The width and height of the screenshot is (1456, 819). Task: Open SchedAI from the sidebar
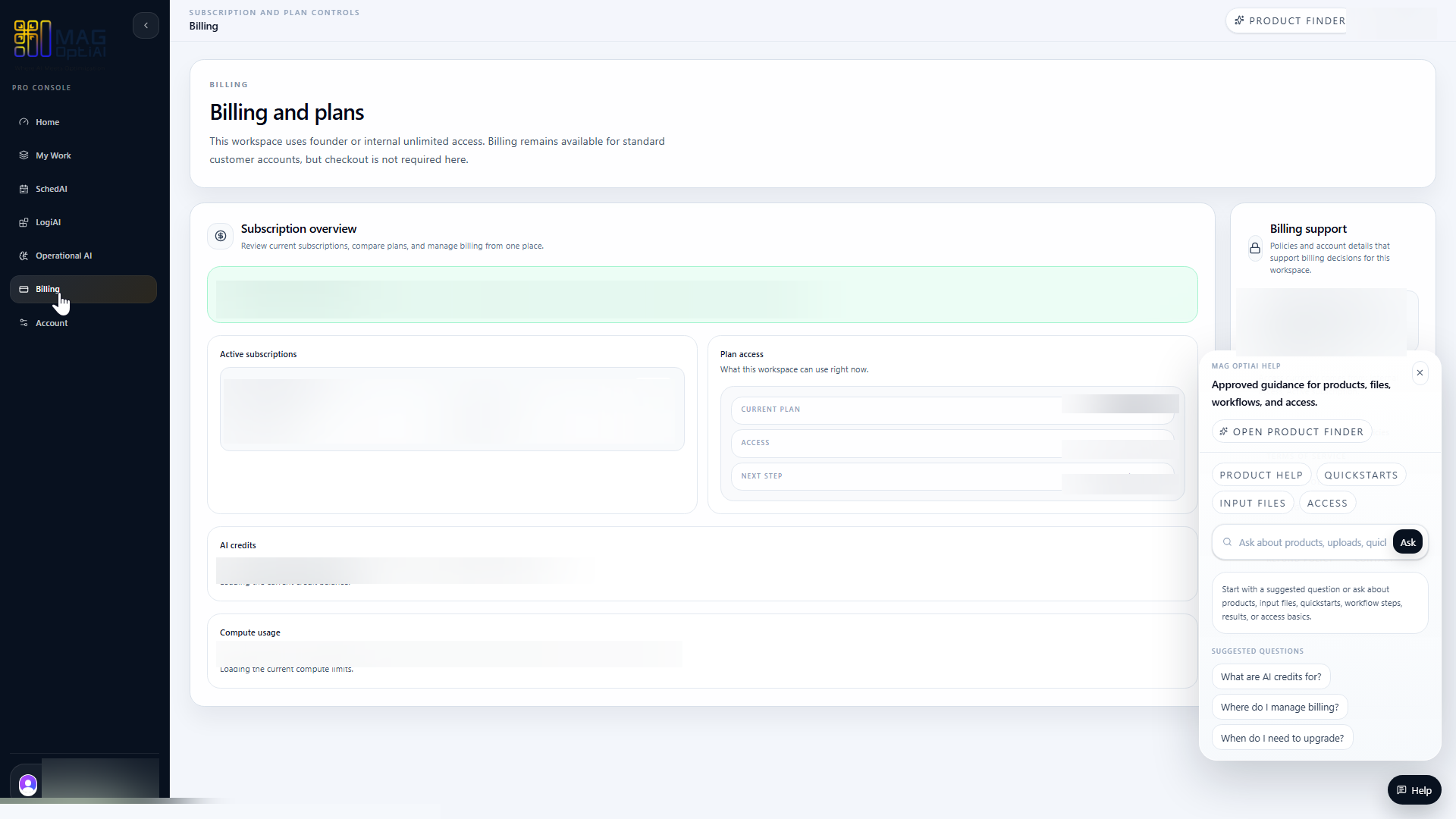83,189
